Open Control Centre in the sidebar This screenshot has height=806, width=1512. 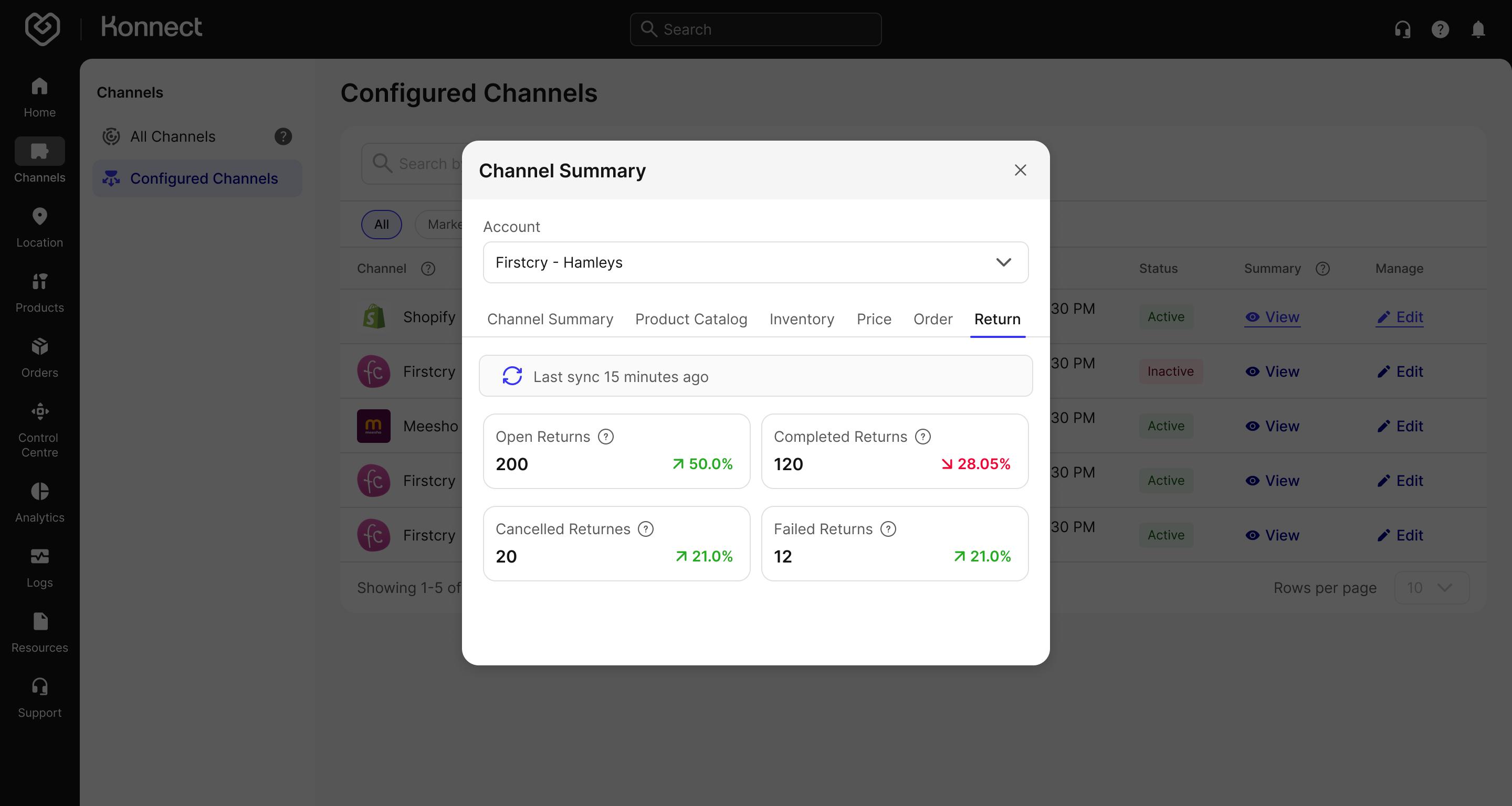pyautogui.click(x=39, y=430)
